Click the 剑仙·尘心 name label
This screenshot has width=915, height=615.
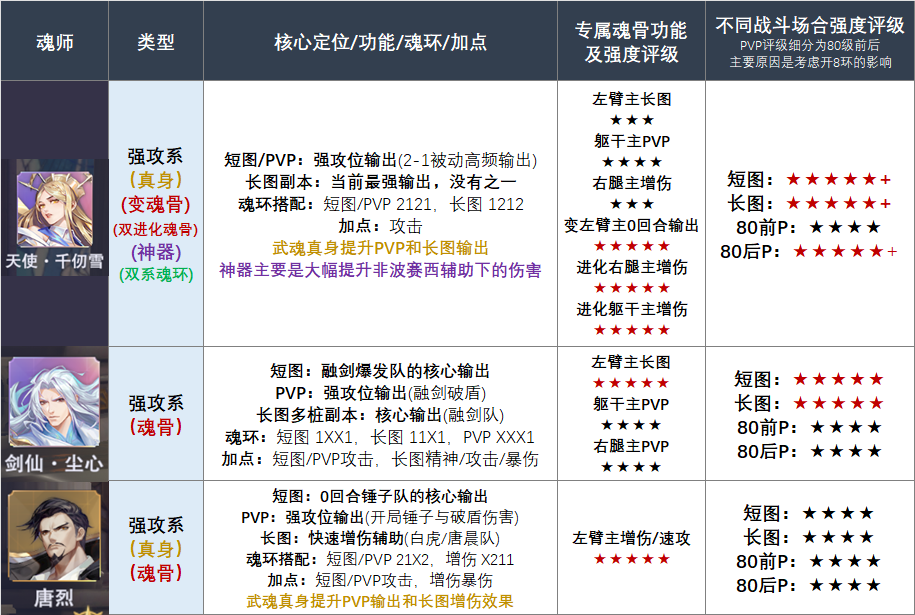coord(54,464)
